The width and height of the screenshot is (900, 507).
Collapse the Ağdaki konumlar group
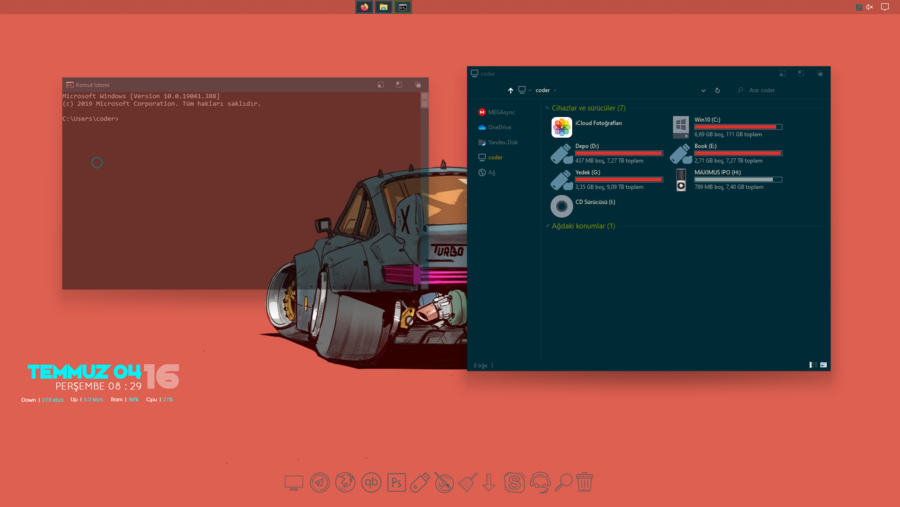[548, 226]
